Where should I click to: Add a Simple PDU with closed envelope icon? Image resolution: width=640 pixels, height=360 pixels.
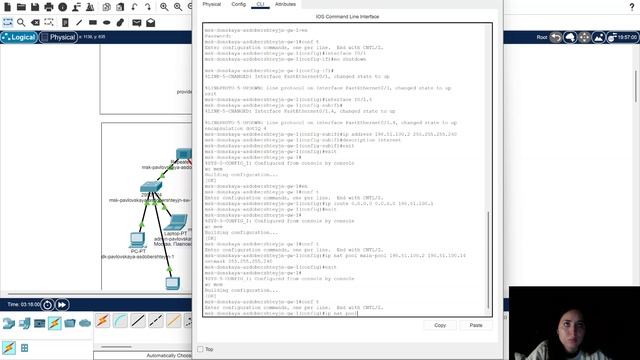(137, 22)
